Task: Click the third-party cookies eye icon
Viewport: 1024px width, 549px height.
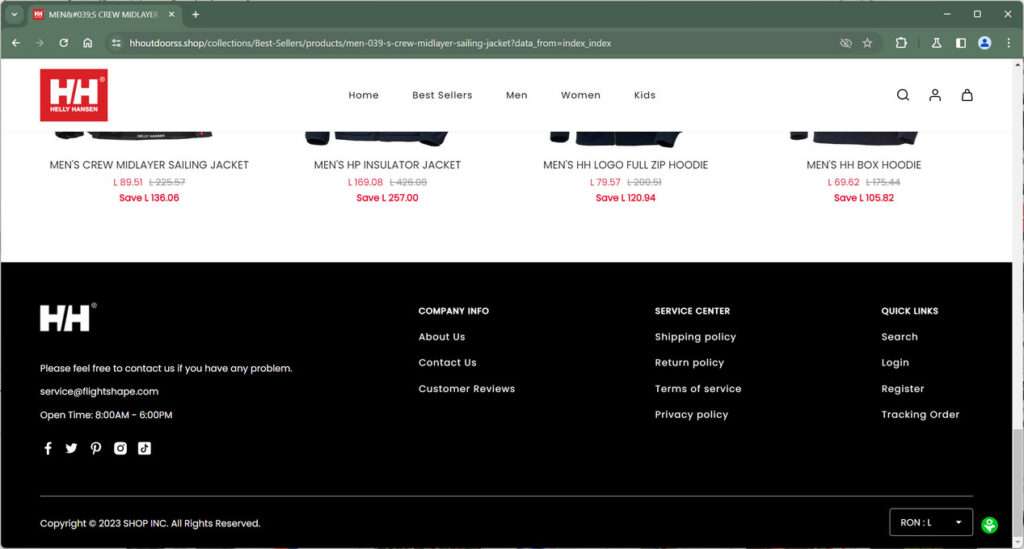Action: pyautogui.click(x=846, y=43)
